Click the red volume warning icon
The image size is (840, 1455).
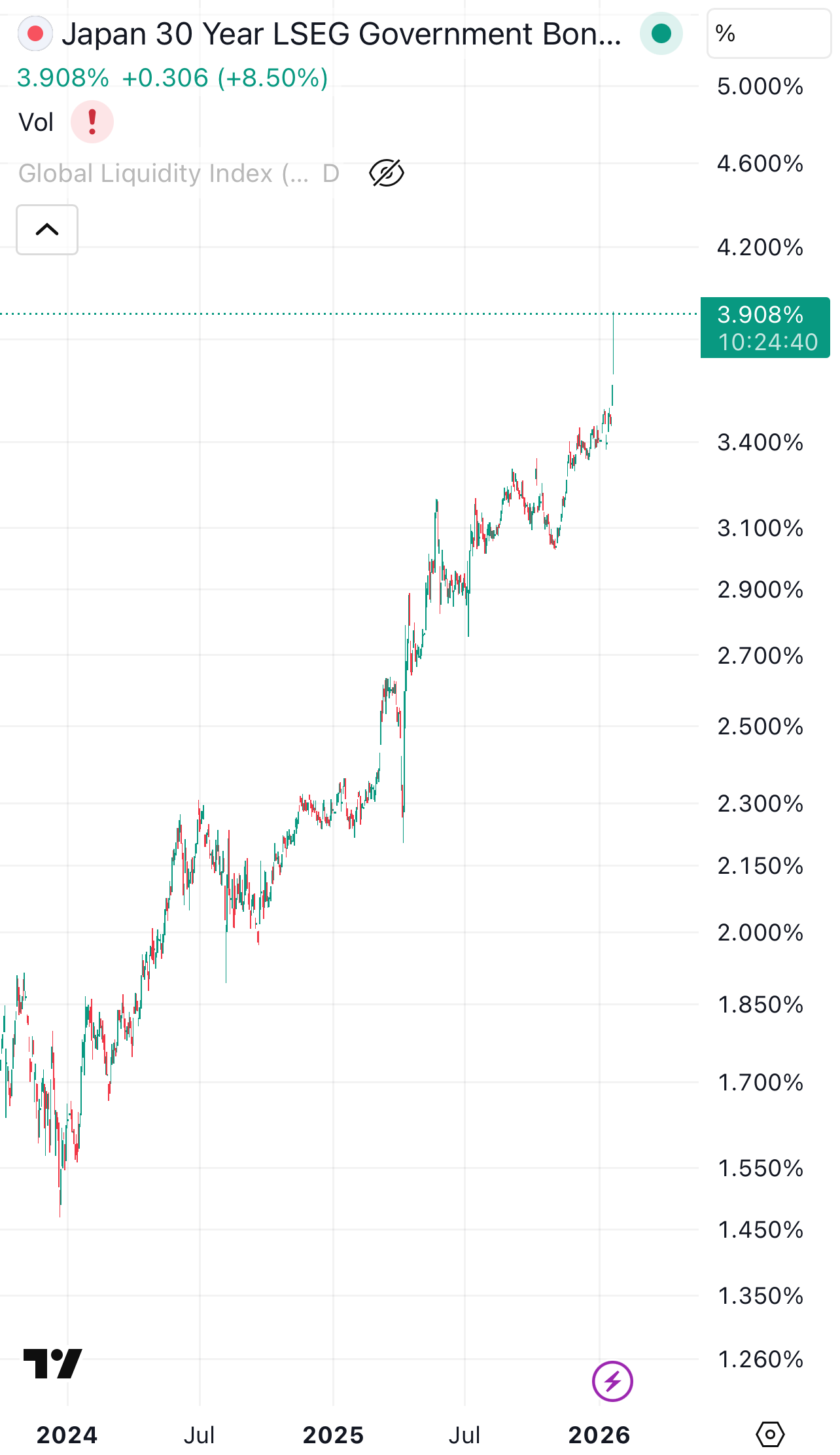(x=92, y=122)
